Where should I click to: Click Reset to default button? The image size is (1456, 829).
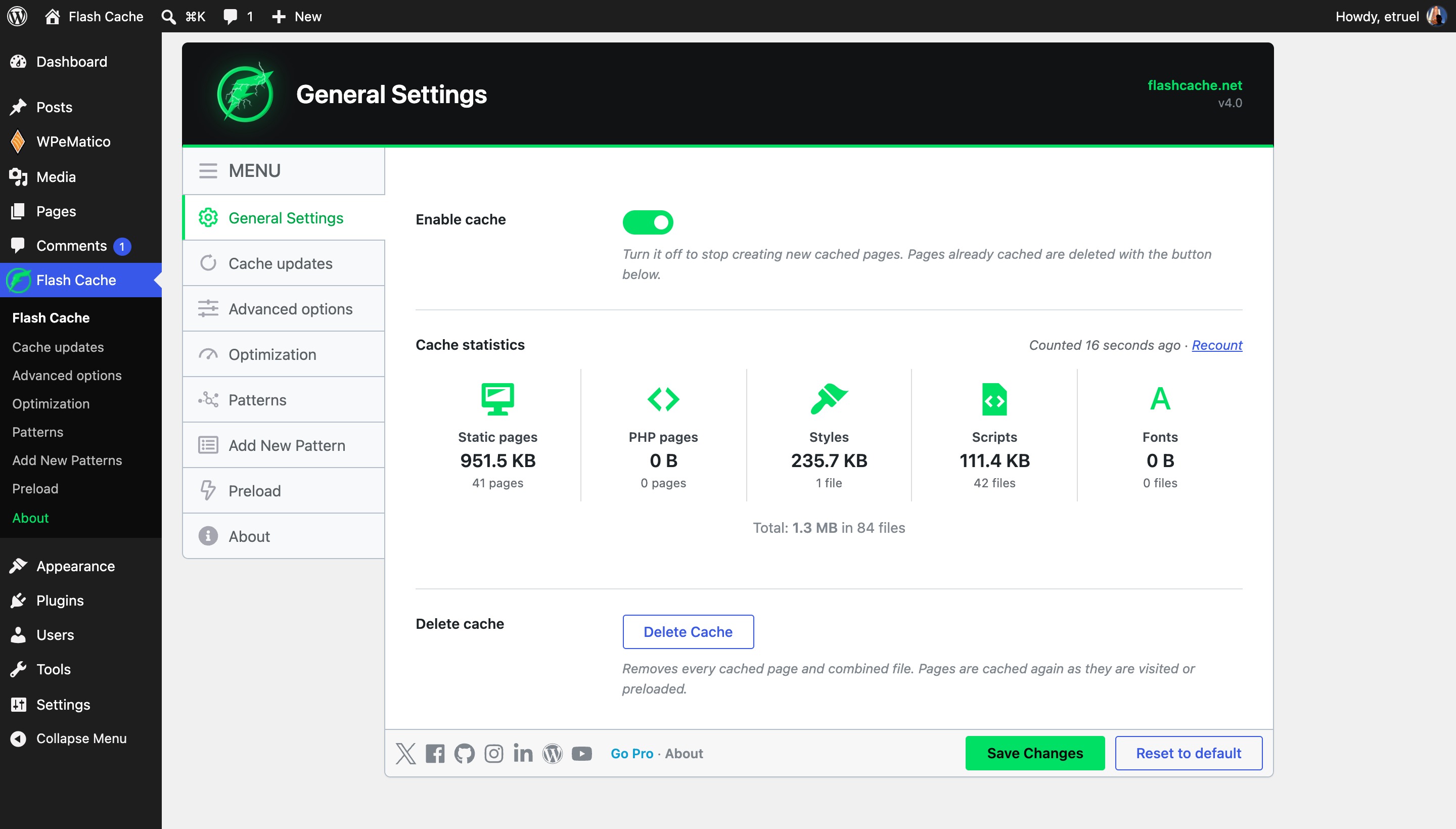coord(1189,753)
